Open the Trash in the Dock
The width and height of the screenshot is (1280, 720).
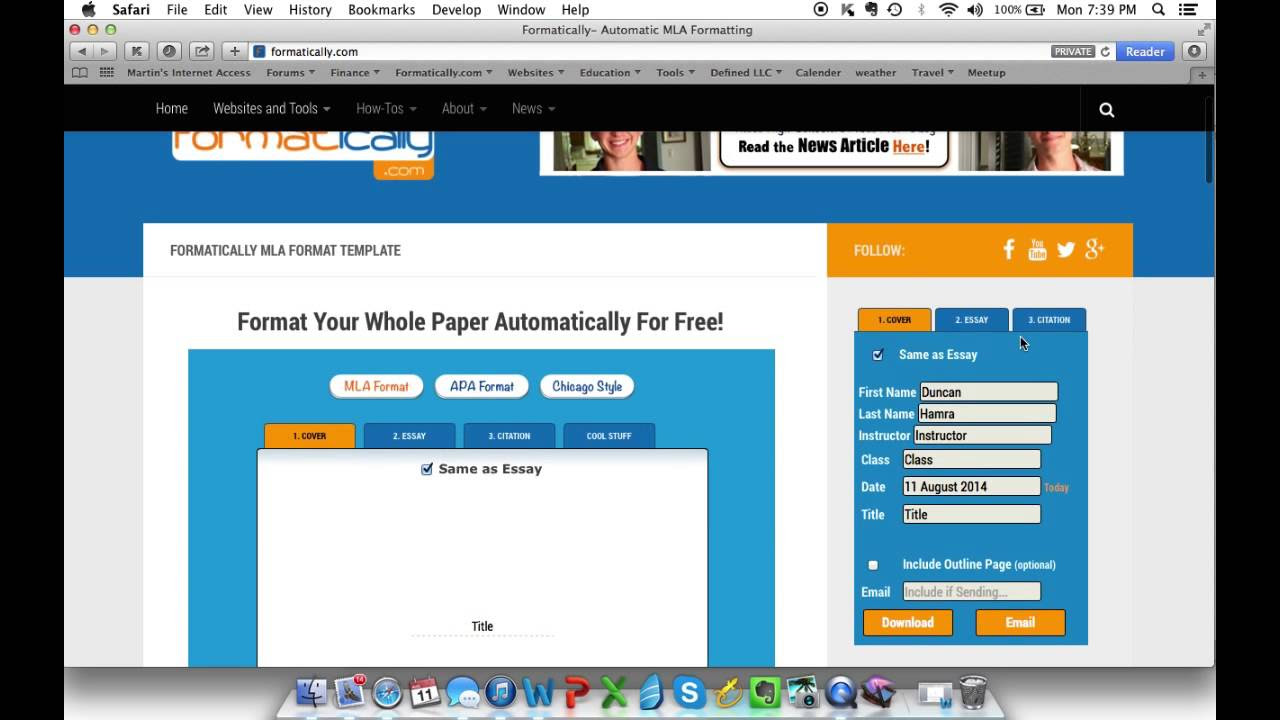[972, 692]
